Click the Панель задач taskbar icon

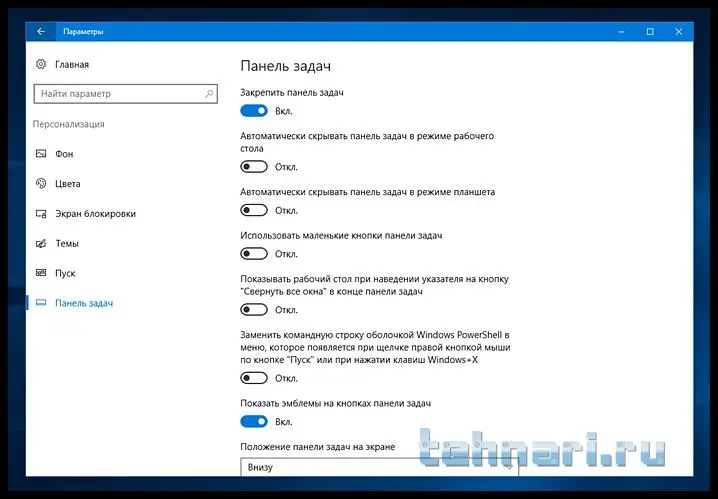point(41,303)
